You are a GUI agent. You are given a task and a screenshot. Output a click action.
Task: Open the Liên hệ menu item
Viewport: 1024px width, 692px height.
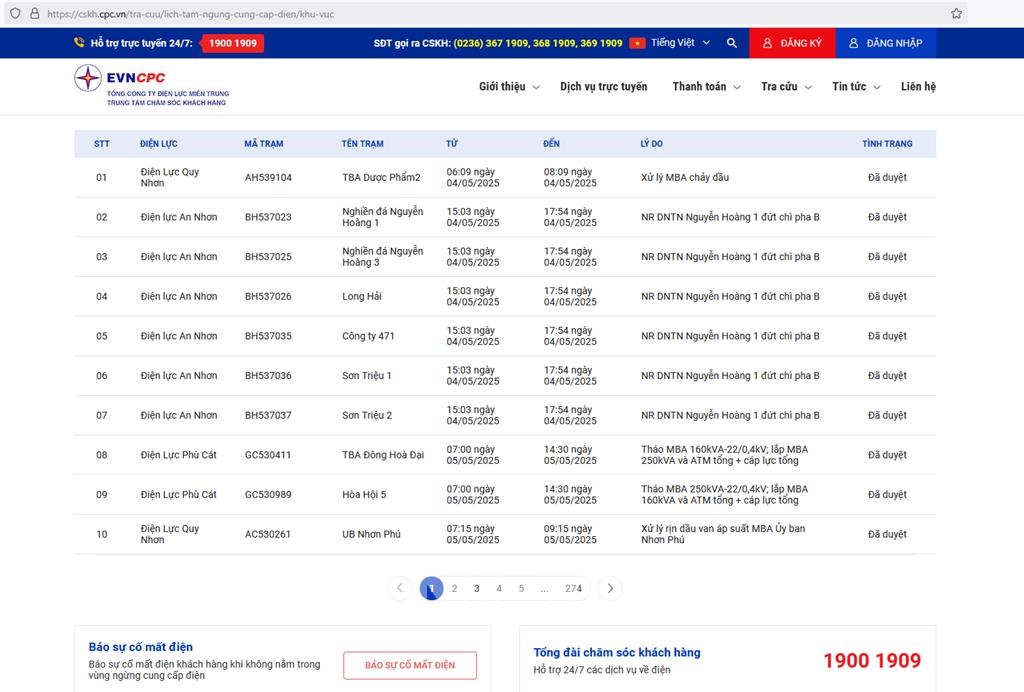pyautogui.click(x=917, y=87)
